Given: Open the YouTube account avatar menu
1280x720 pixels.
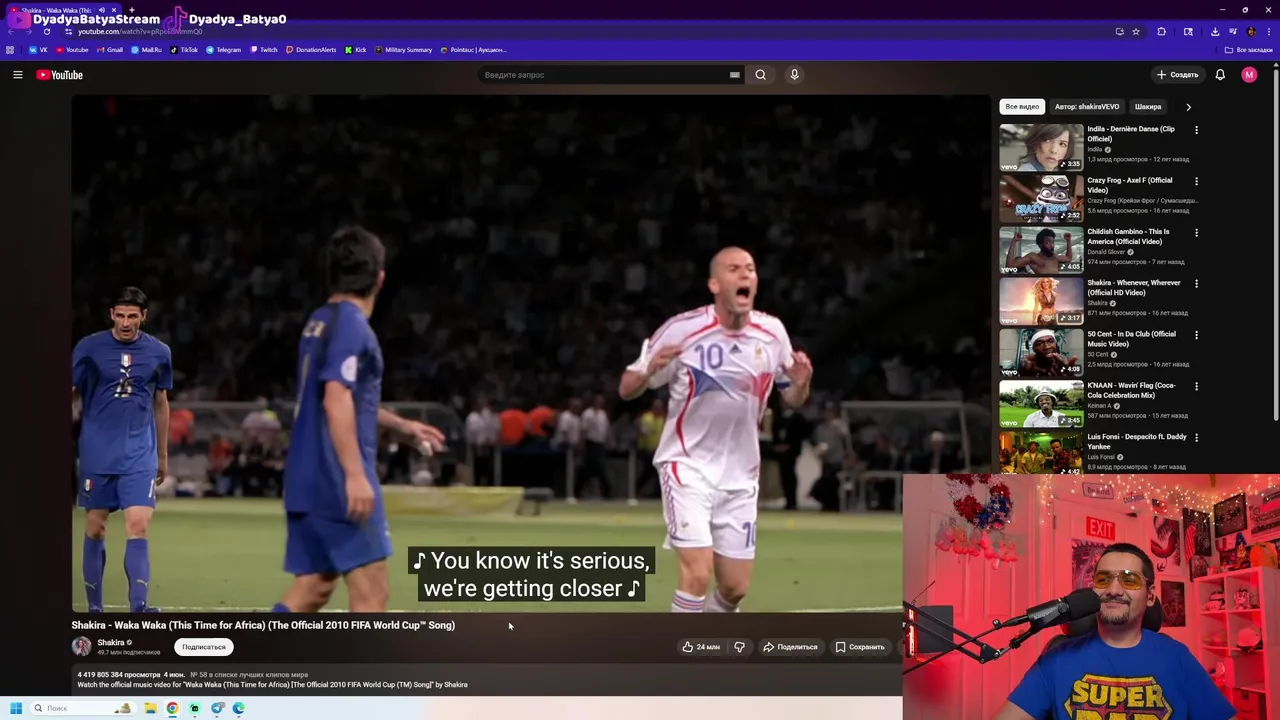Looking at the screenshot, I should pos(1249,75).
